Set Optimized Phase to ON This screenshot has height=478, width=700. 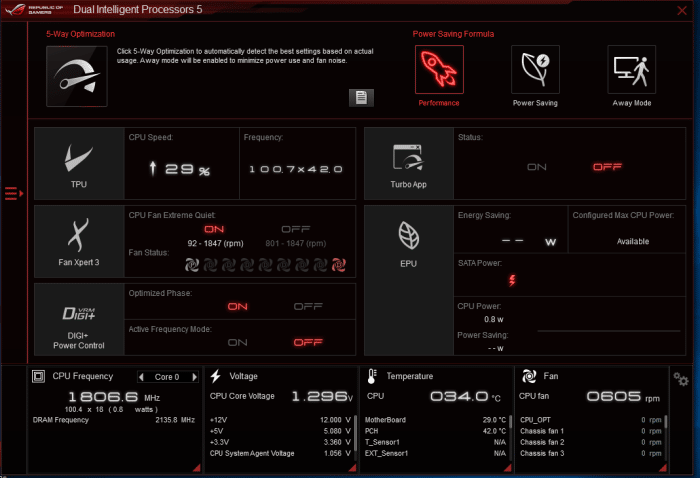(x=238, y=307)
